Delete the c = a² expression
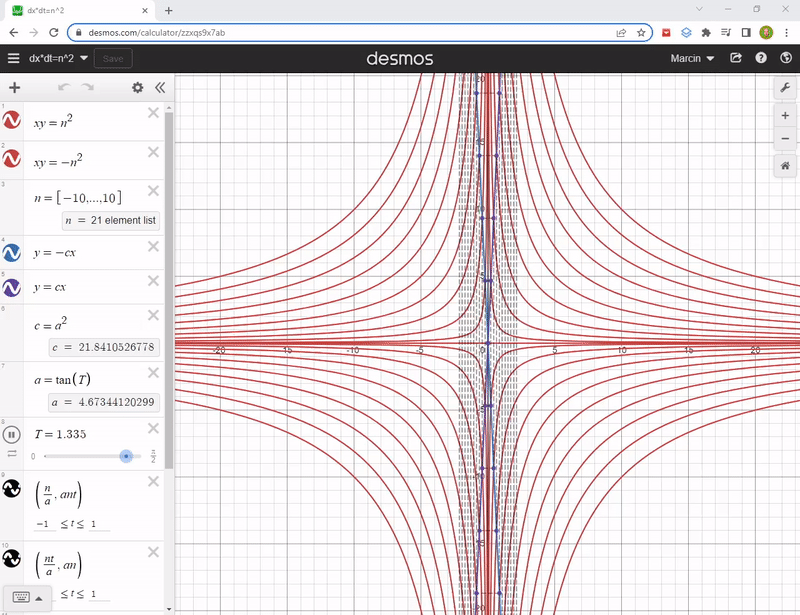The width and height of the screenshot is (800, 615). pos(154,315)
